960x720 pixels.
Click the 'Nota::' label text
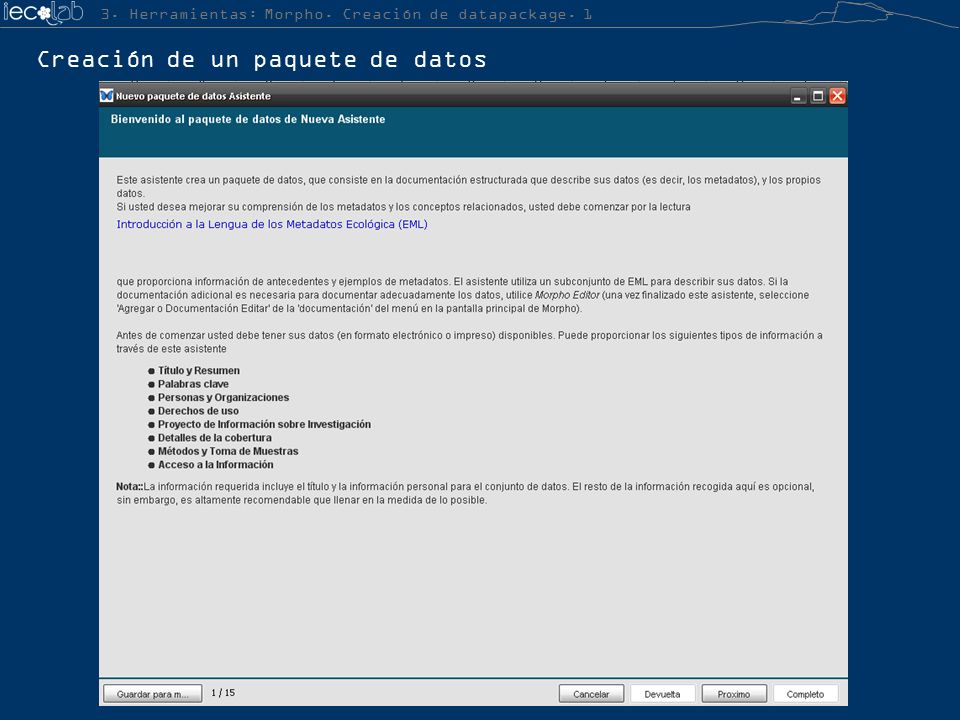(129, 487)
